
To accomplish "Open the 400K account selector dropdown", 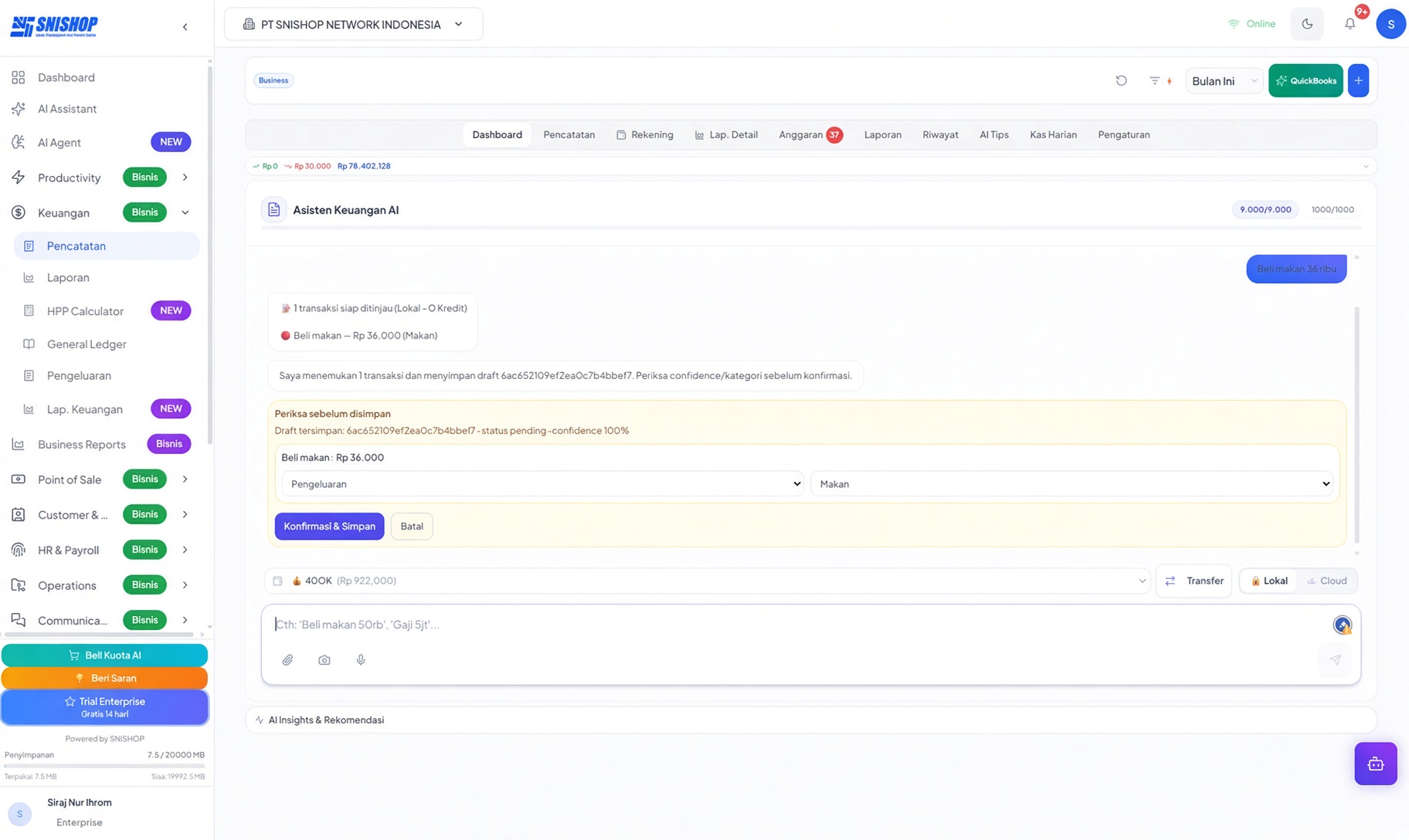I will pos(708,581).
